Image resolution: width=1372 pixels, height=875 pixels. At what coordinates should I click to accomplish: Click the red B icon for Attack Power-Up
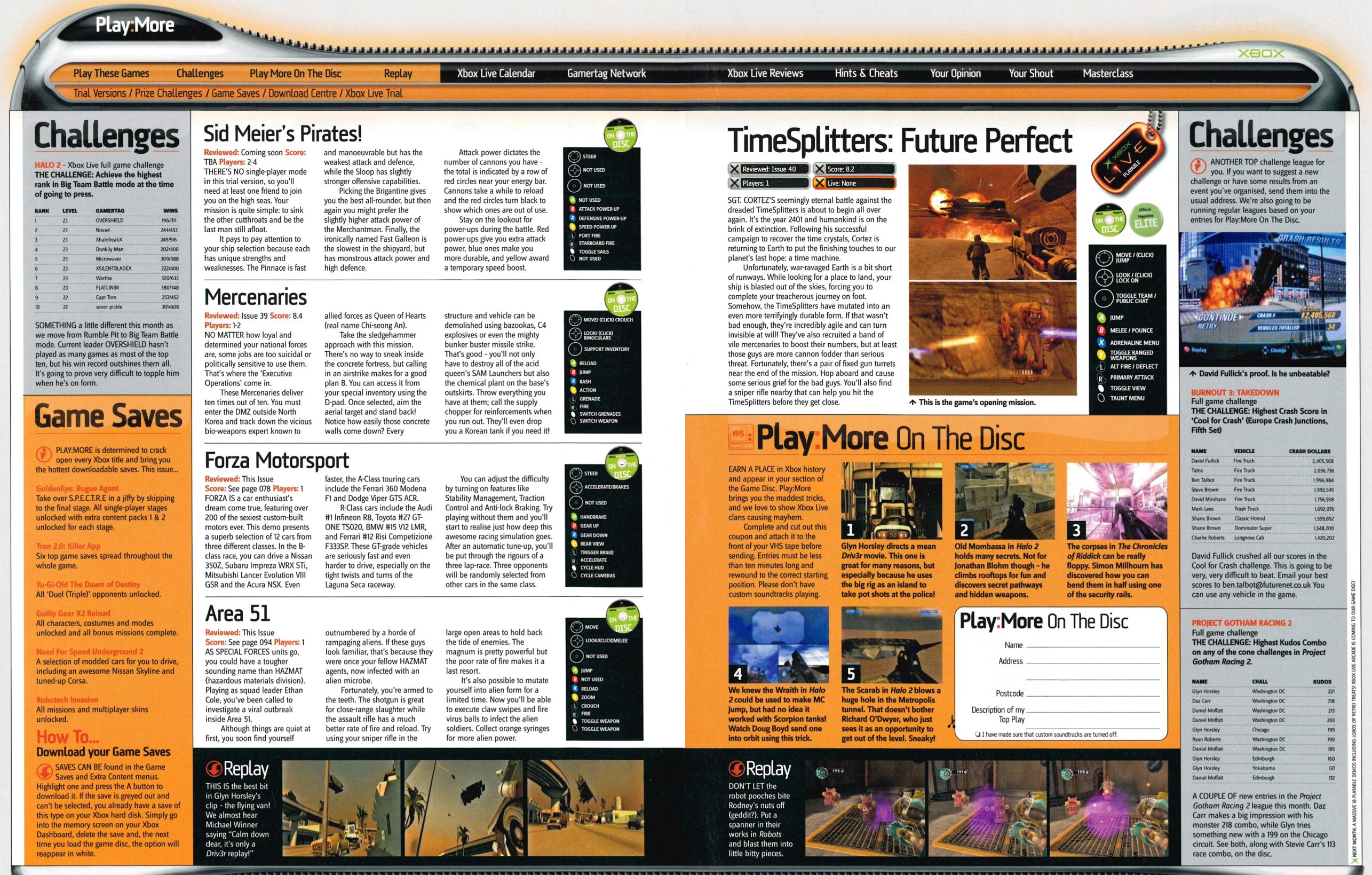(573, 209)
